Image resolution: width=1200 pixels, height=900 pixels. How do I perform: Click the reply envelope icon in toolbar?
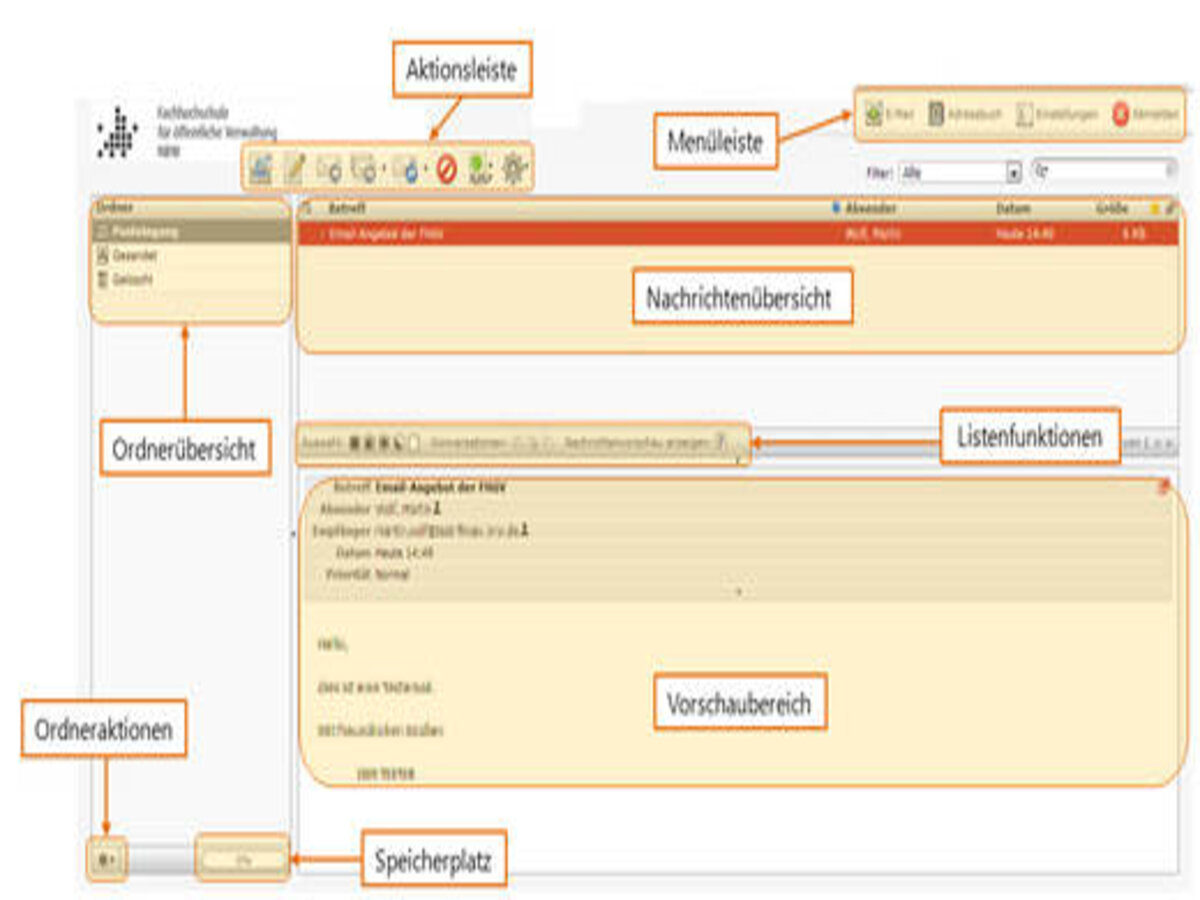pos(330,170)
